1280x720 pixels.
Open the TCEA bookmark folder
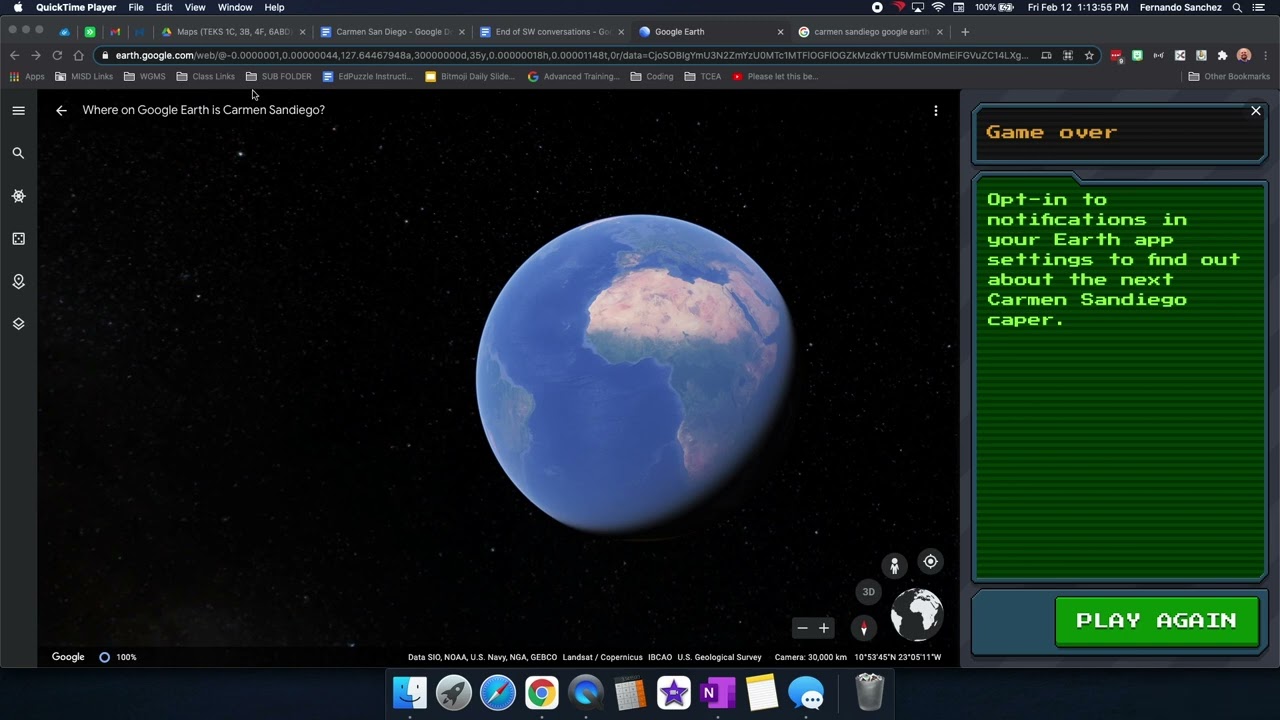(x=702, y=77)
